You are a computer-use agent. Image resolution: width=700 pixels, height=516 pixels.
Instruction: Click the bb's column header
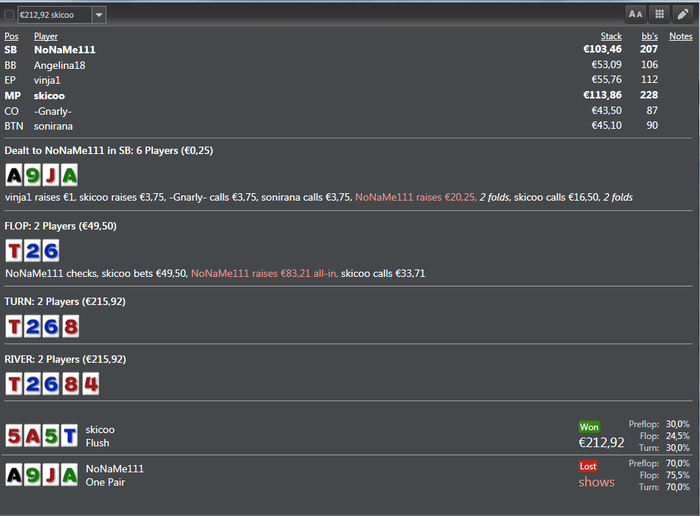pos(649,36)
